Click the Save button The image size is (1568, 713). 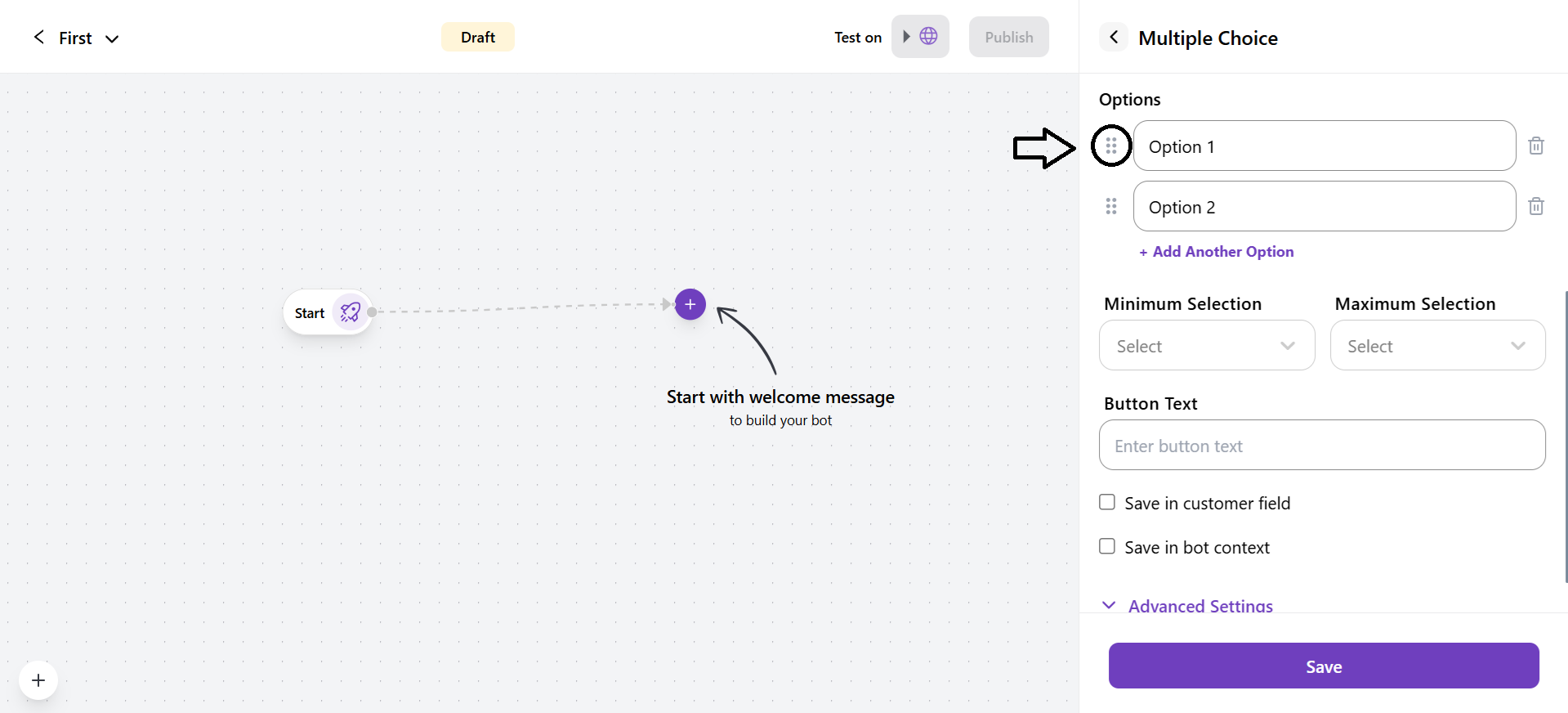(1324, 666)
